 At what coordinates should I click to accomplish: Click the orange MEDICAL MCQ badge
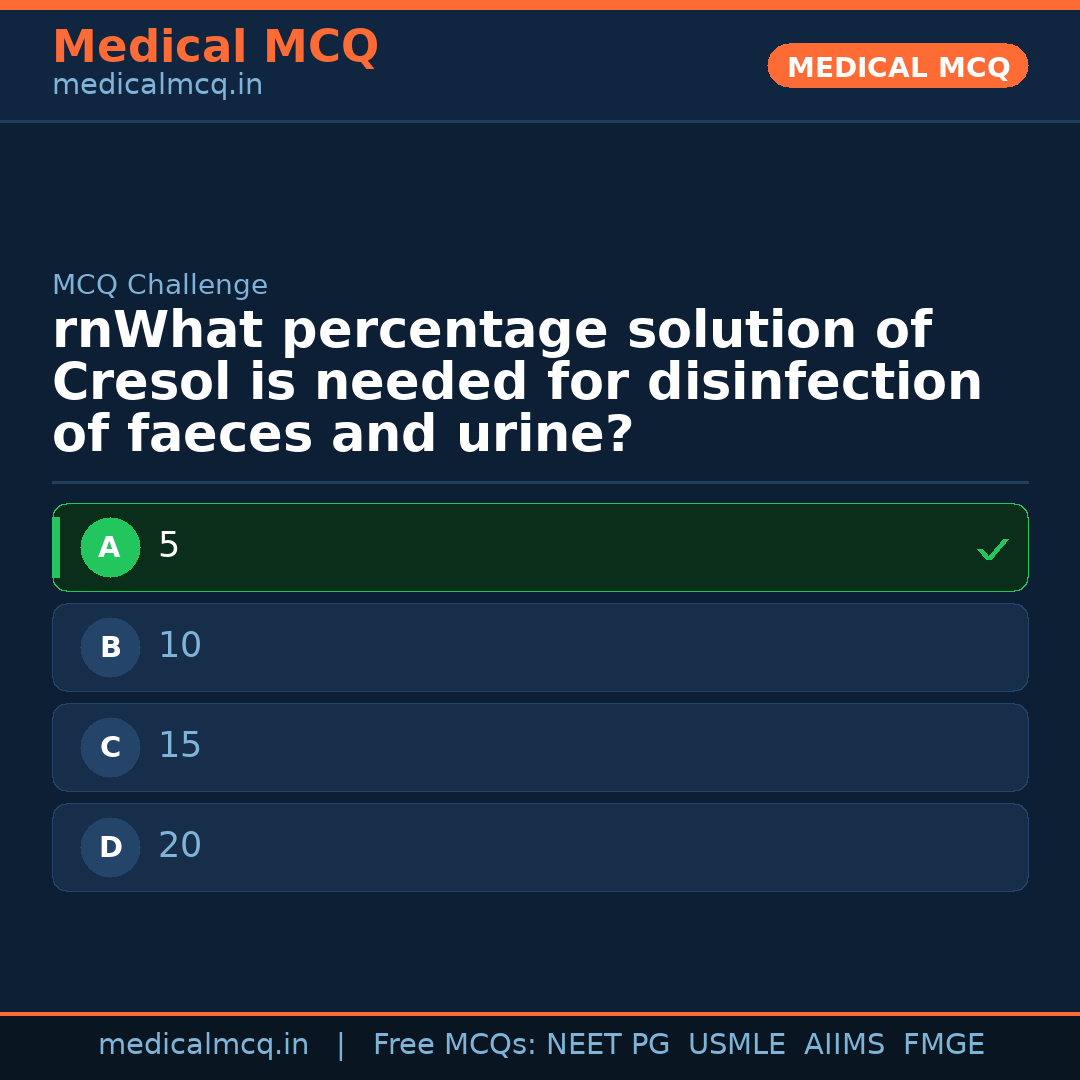tap(897, 67)
